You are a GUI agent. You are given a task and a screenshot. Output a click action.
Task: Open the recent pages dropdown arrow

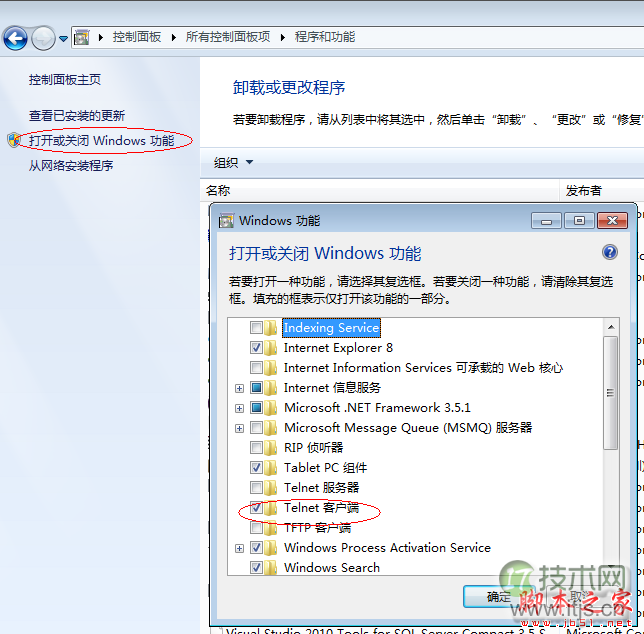(63, 39)
